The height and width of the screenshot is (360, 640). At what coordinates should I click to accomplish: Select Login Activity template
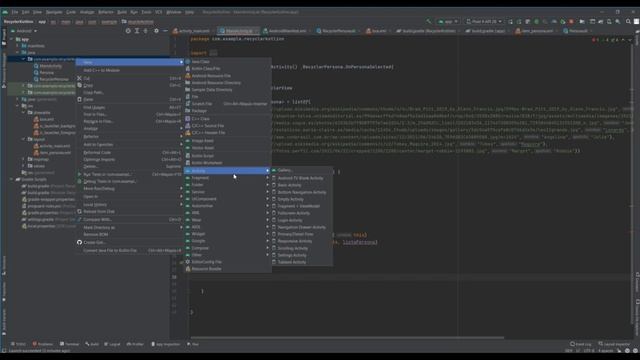click(x=302, y=220)
